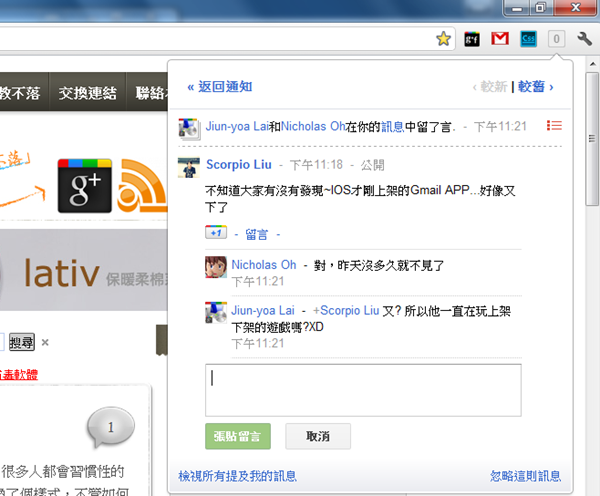
Task: Click the 下午11:18 post timestamp
Action: click(x=316, y=165)
